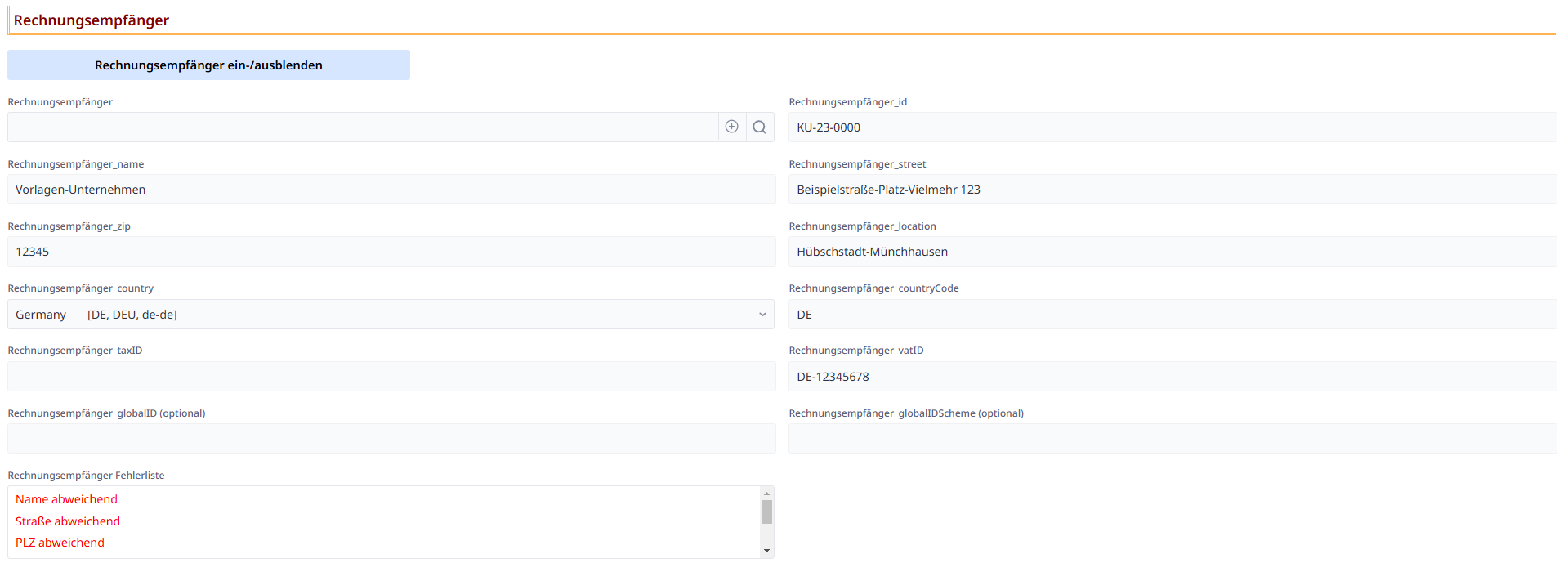1568x572 pixels.
Task: Focus the Rechnungsempfänger_globalID optional field
Action: pos(391,439)
